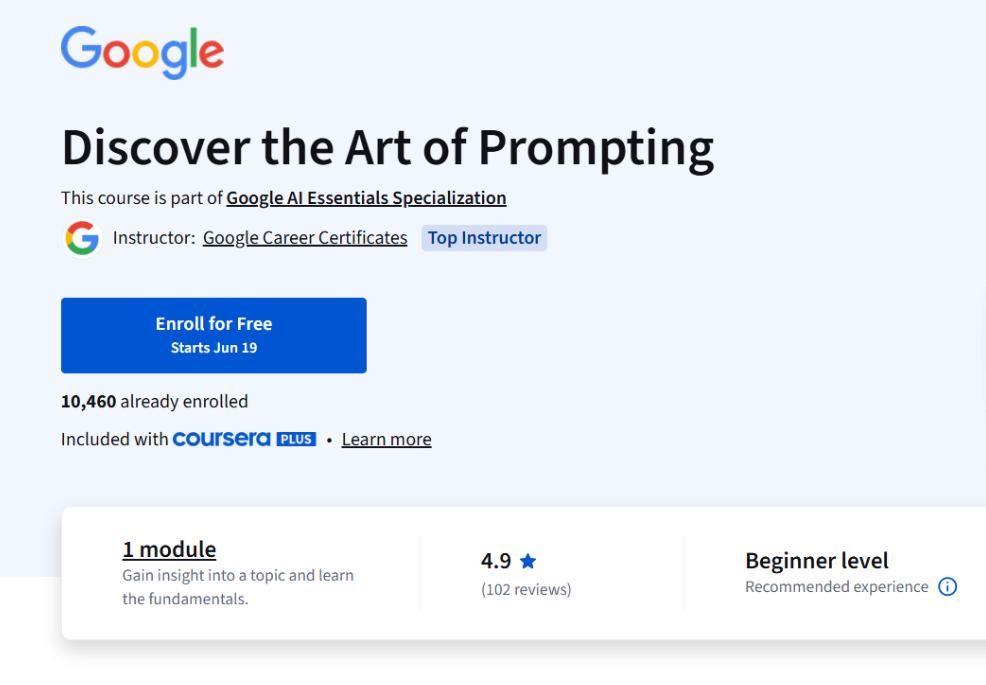
Task: Click the 10,460 already enrolled text
Action: (154, 401)
